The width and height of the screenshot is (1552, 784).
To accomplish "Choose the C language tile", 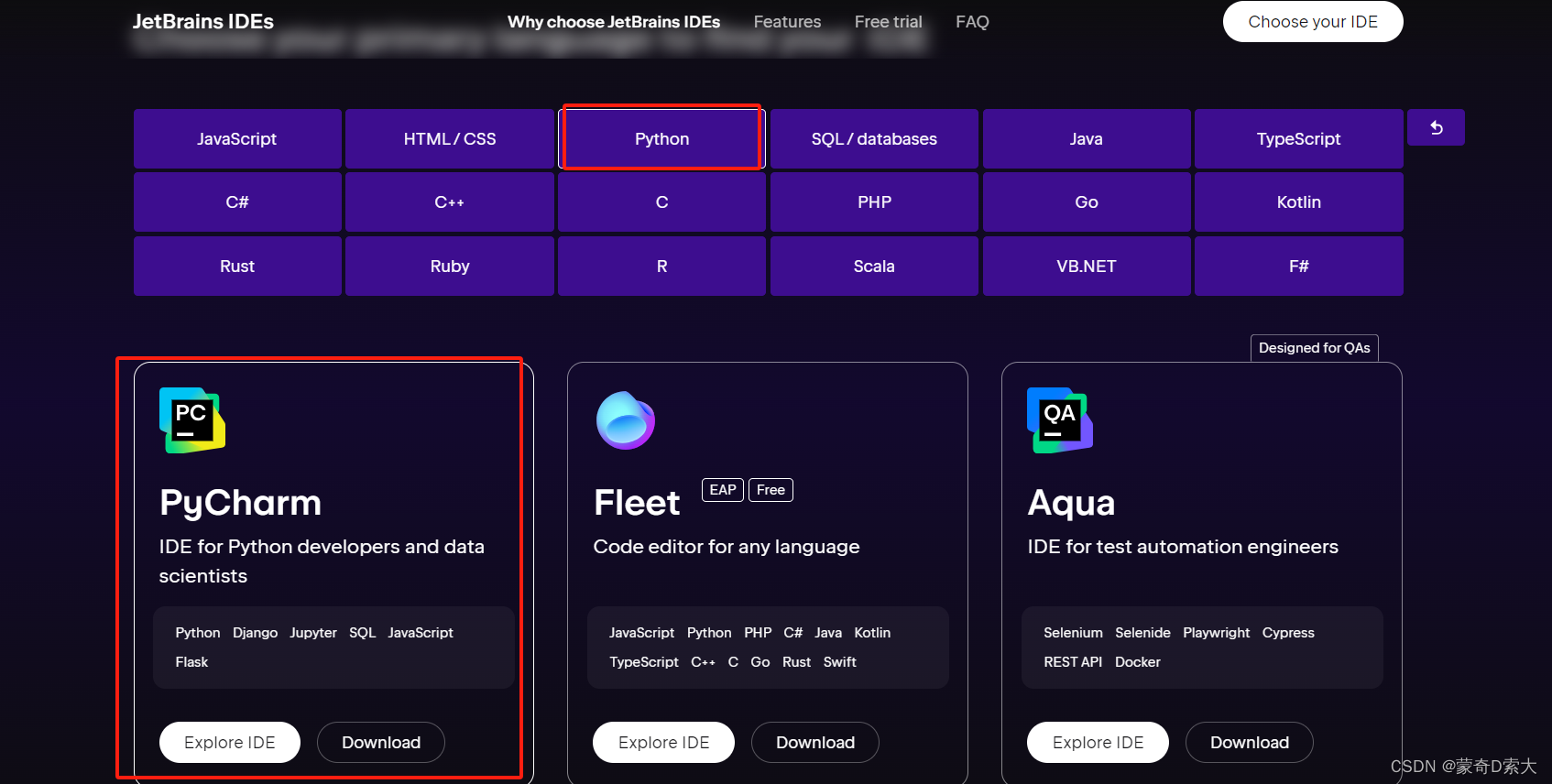I will 661,202.
